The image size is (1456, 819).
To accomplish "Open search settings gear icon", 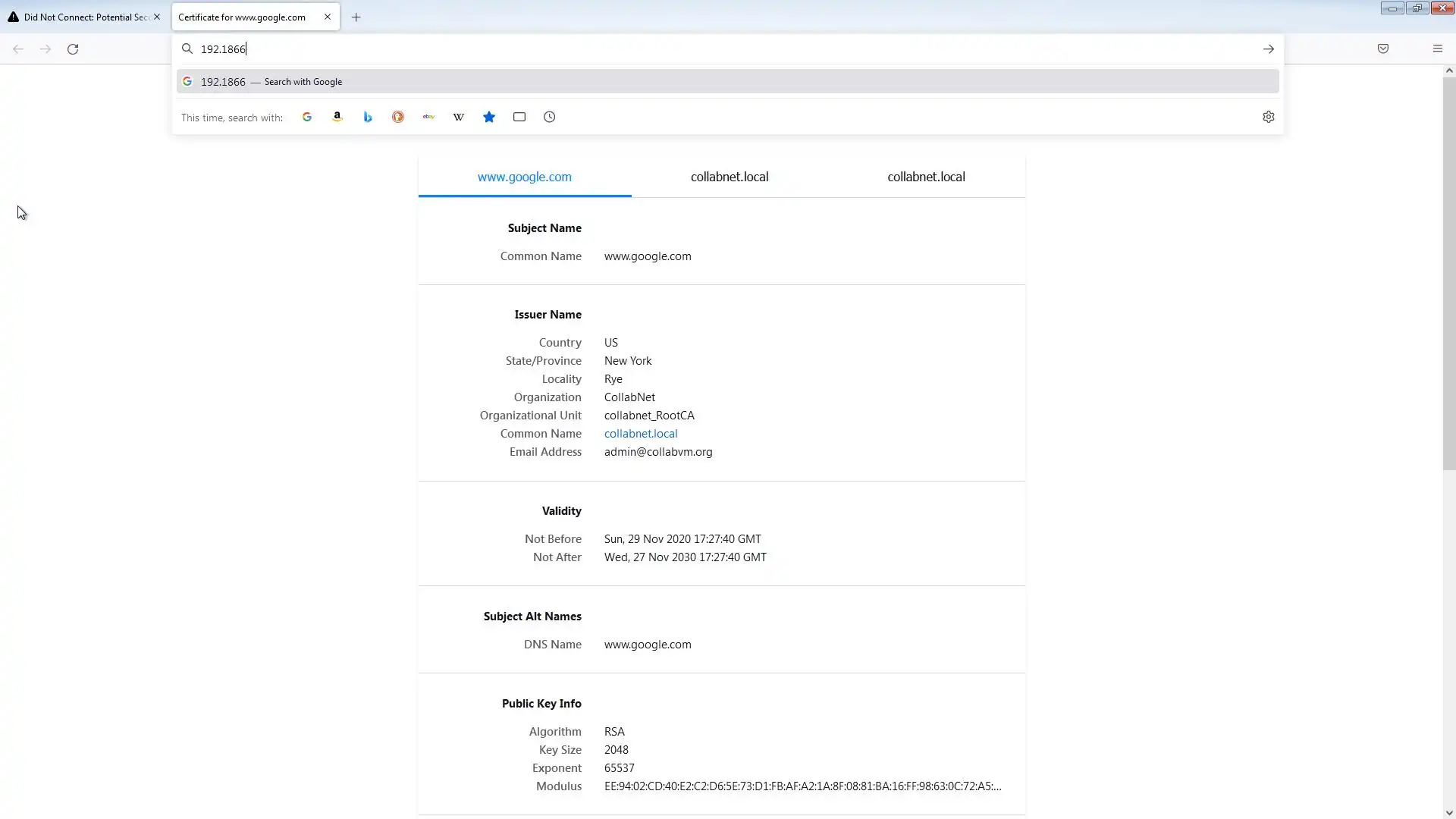I will click(1269, 117).
